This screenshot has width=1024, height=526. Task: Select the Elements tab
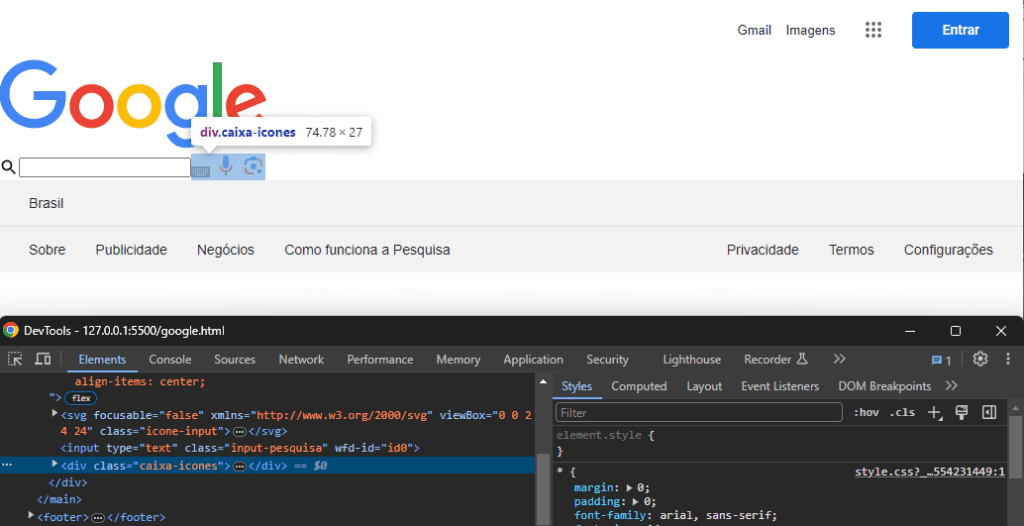click(x=102, y=359)
